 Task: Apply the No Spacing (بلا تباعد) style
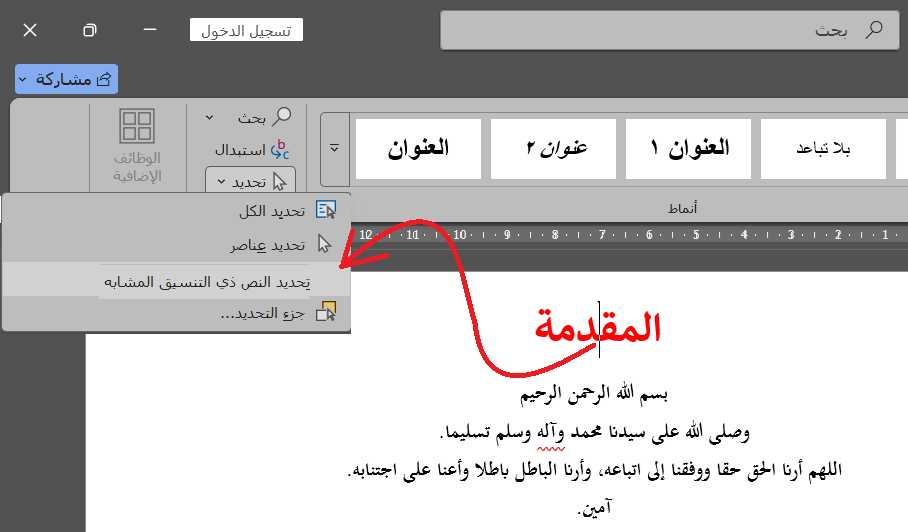[x=823, y=149]
